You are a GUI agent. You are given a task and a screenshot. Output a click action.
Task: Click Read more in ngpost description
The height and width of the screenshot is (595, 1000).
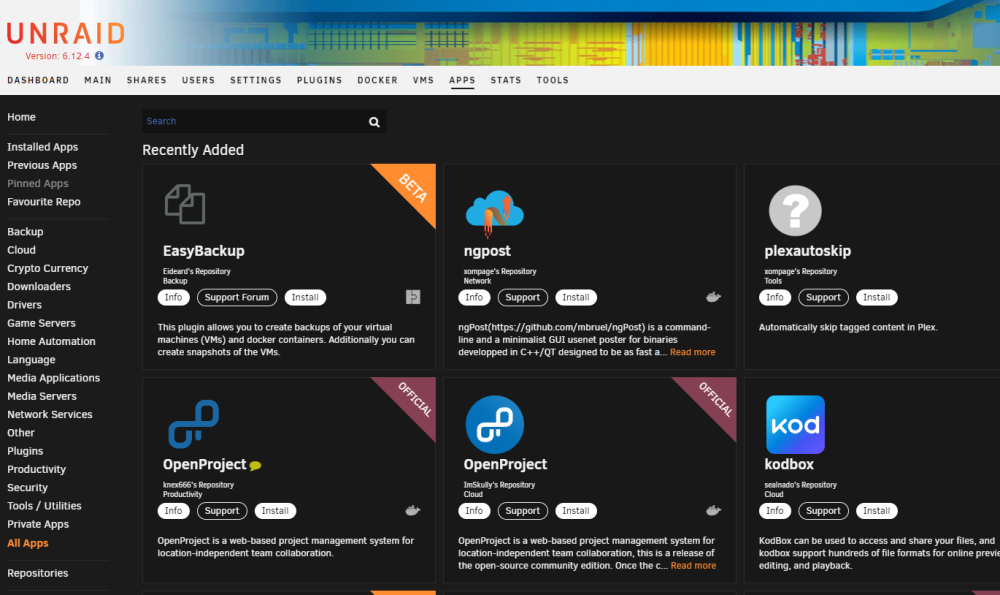pos(693,352)
